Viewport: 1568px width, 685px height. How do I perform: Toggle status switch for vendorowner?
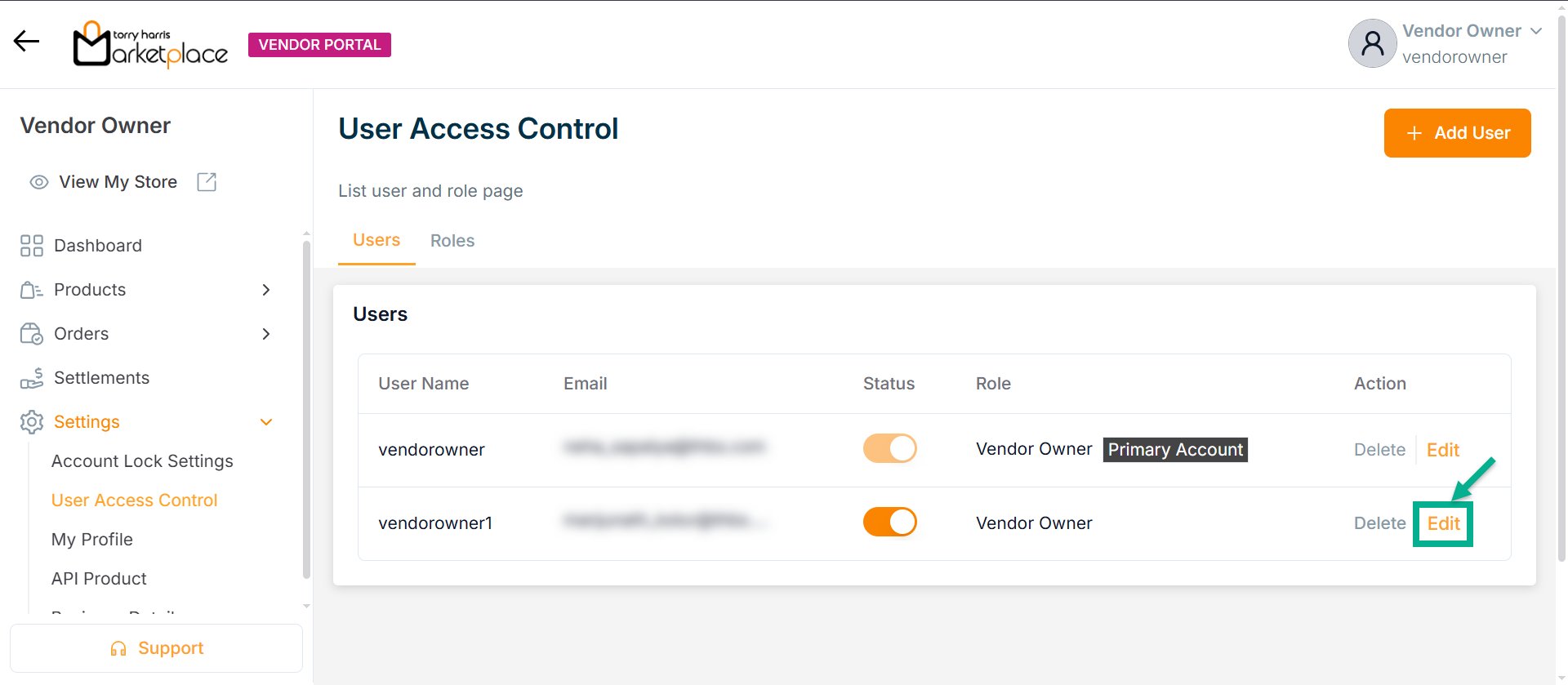(889, 448)
